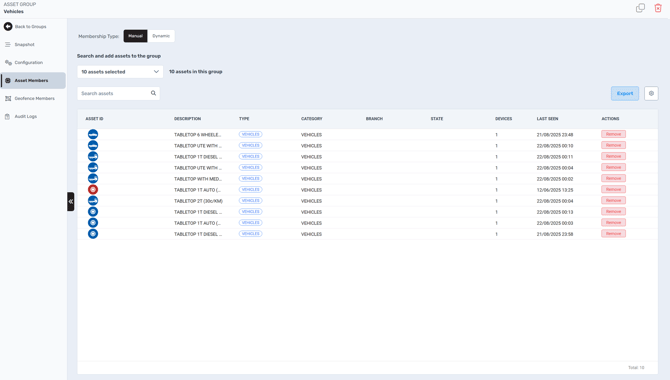
Task: Set membership type to Manual
Action: (x=135, y=36)
